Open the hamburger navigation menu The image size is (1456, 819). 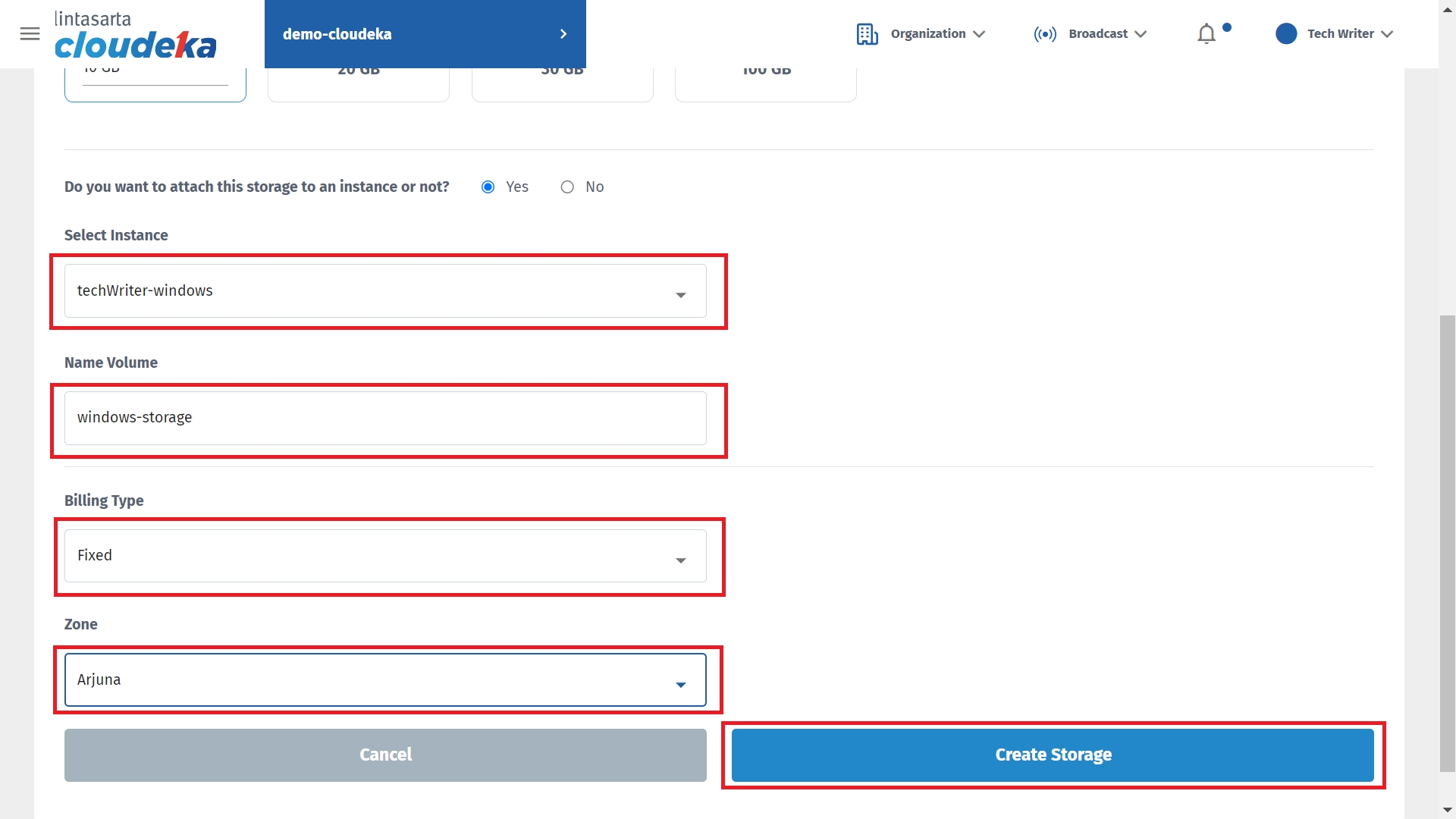coord(30,34)
